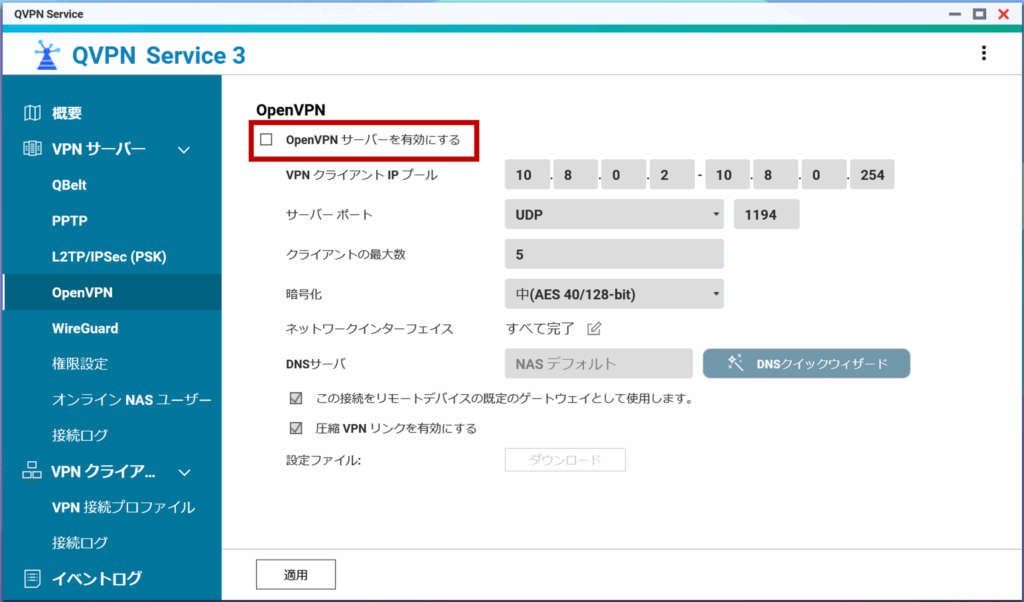Enable the OpenVPN サーバーを有効にする checkbox
The width and height of the screenshot is (1024, 602).
pyautogui.click(x=266, y=140)
